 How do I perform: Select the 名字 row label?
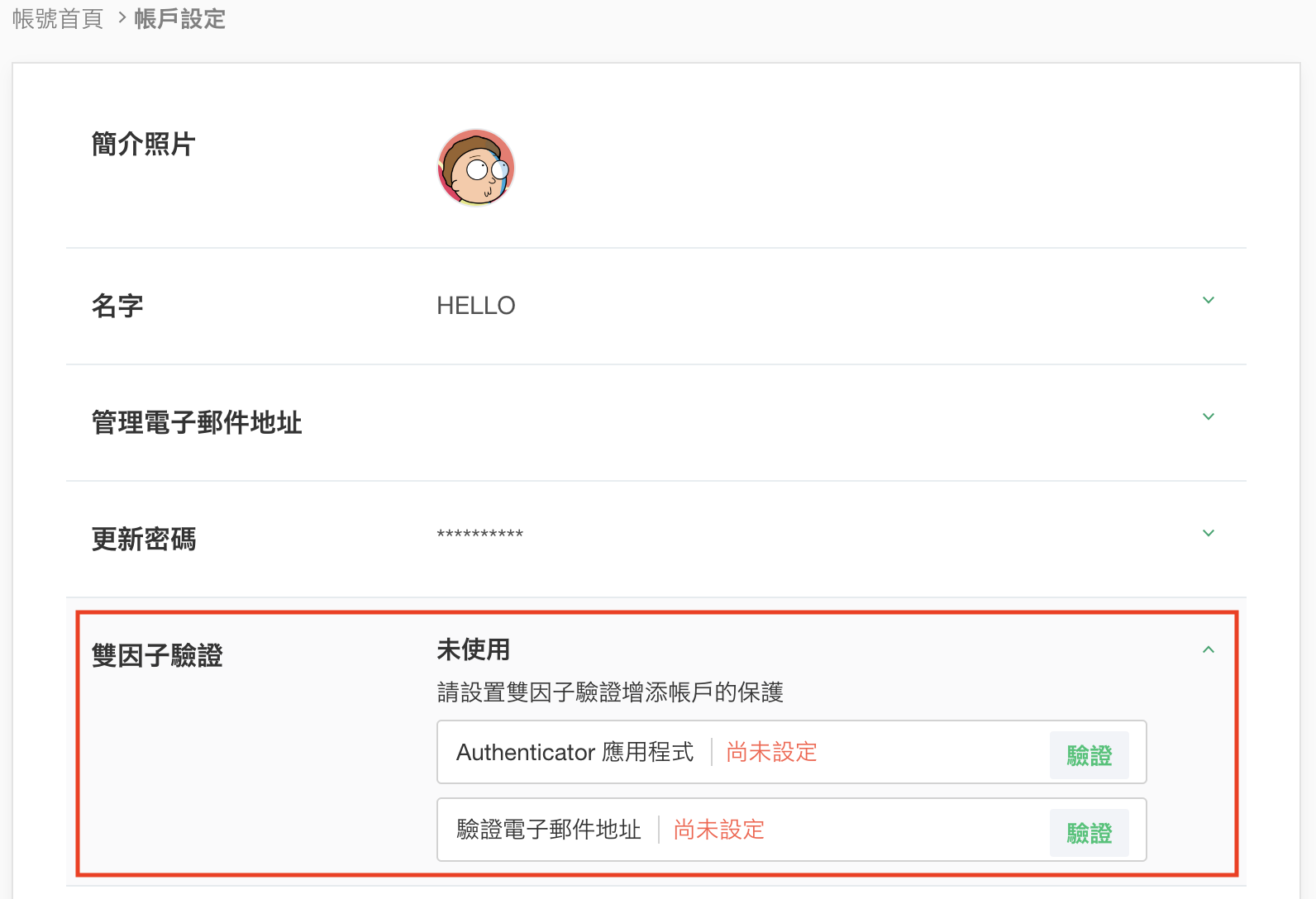point(117,307)
